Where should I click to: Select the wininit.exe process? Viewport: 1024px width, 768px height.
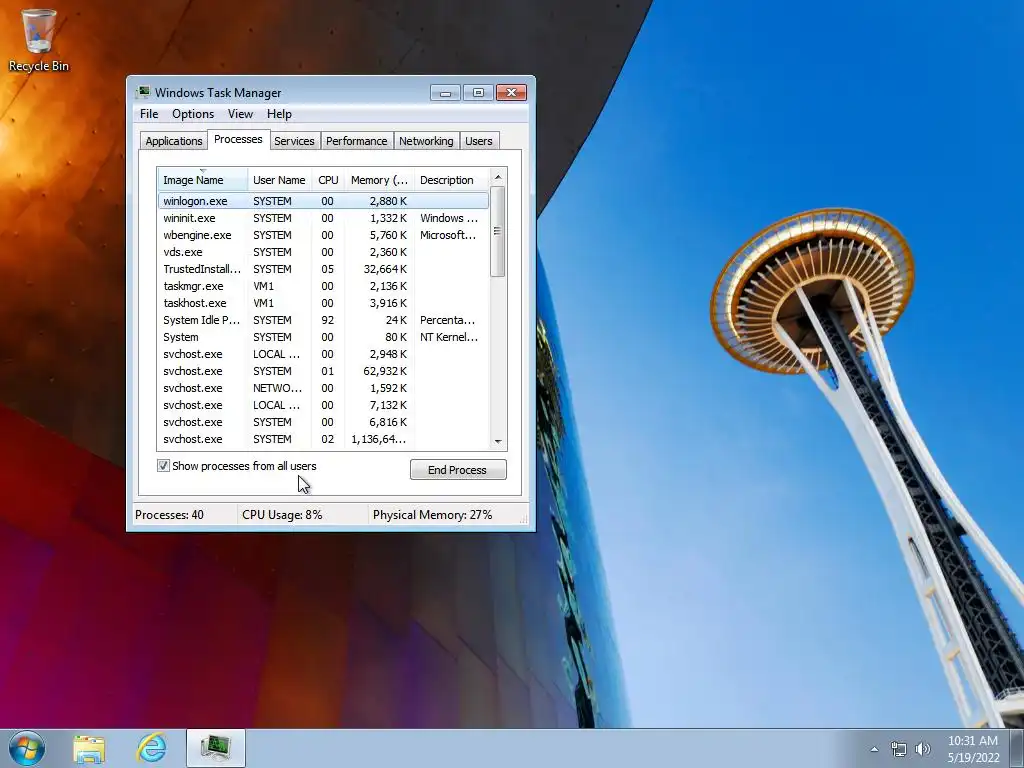tap(323, 218)
